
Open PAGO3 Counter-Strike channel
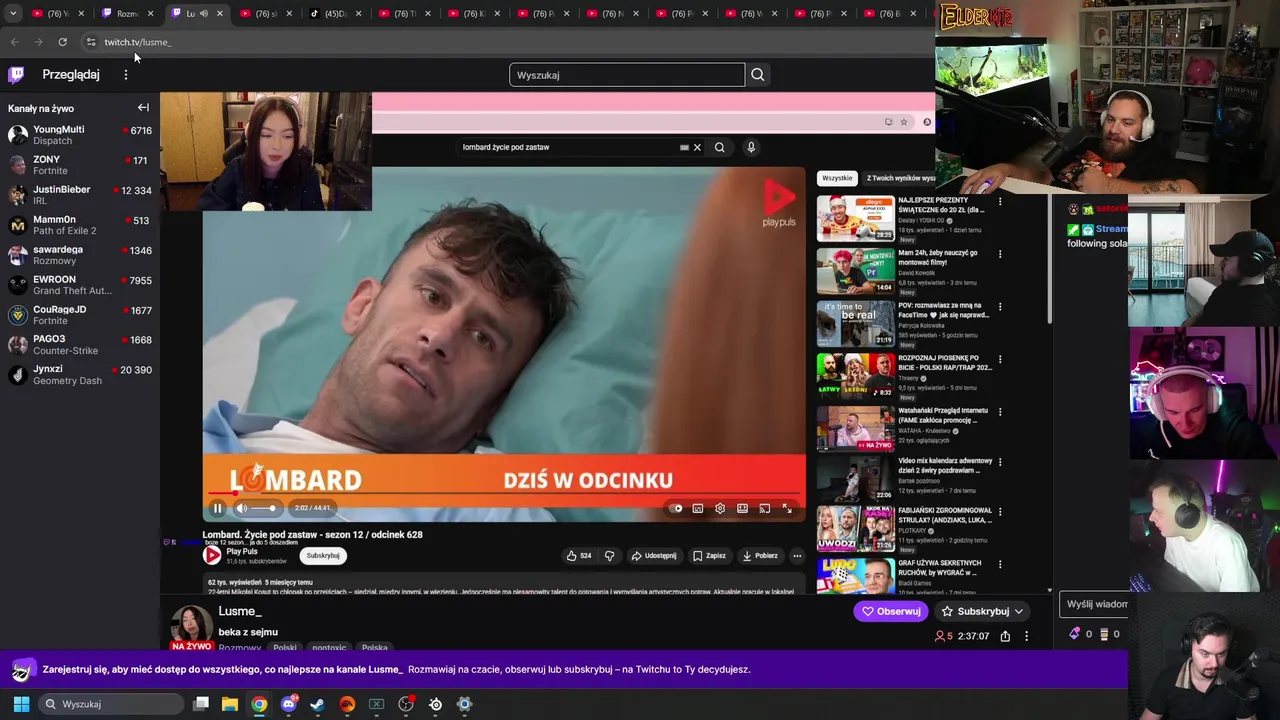[80, 345]
